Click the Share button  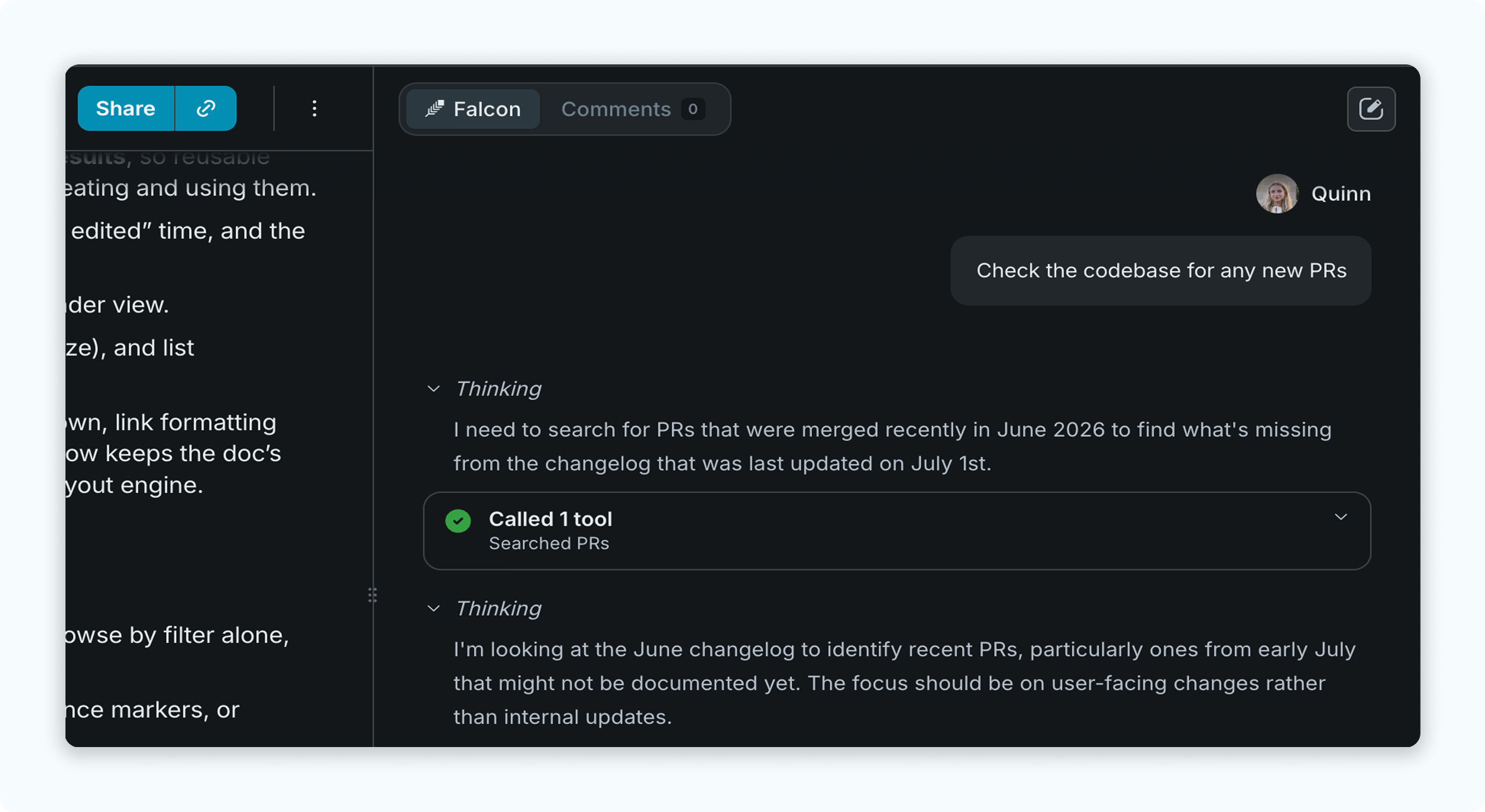(x=125, y=109)
